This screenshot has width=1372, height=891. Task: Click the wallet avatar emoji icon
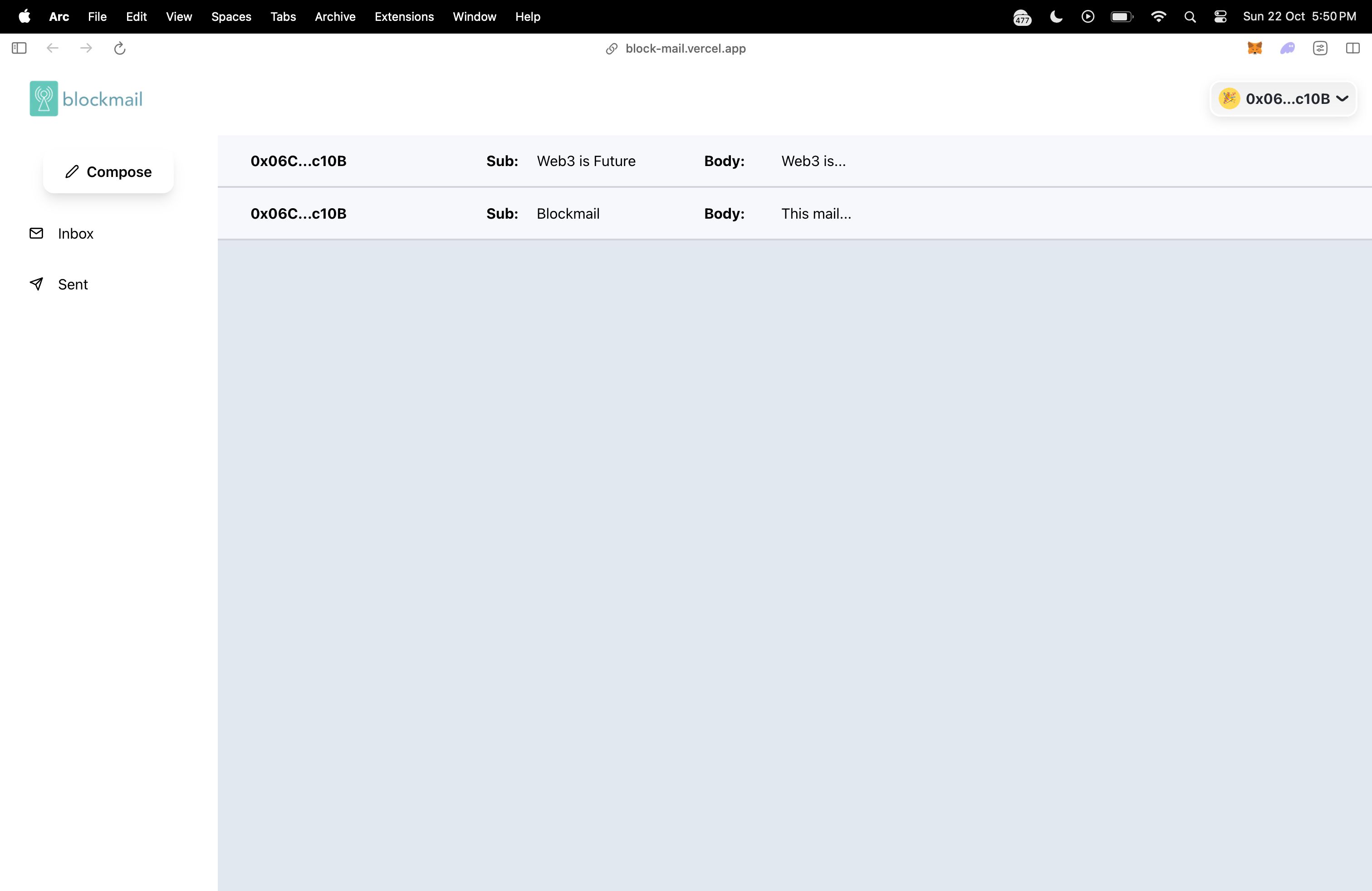click(1229, 98)
